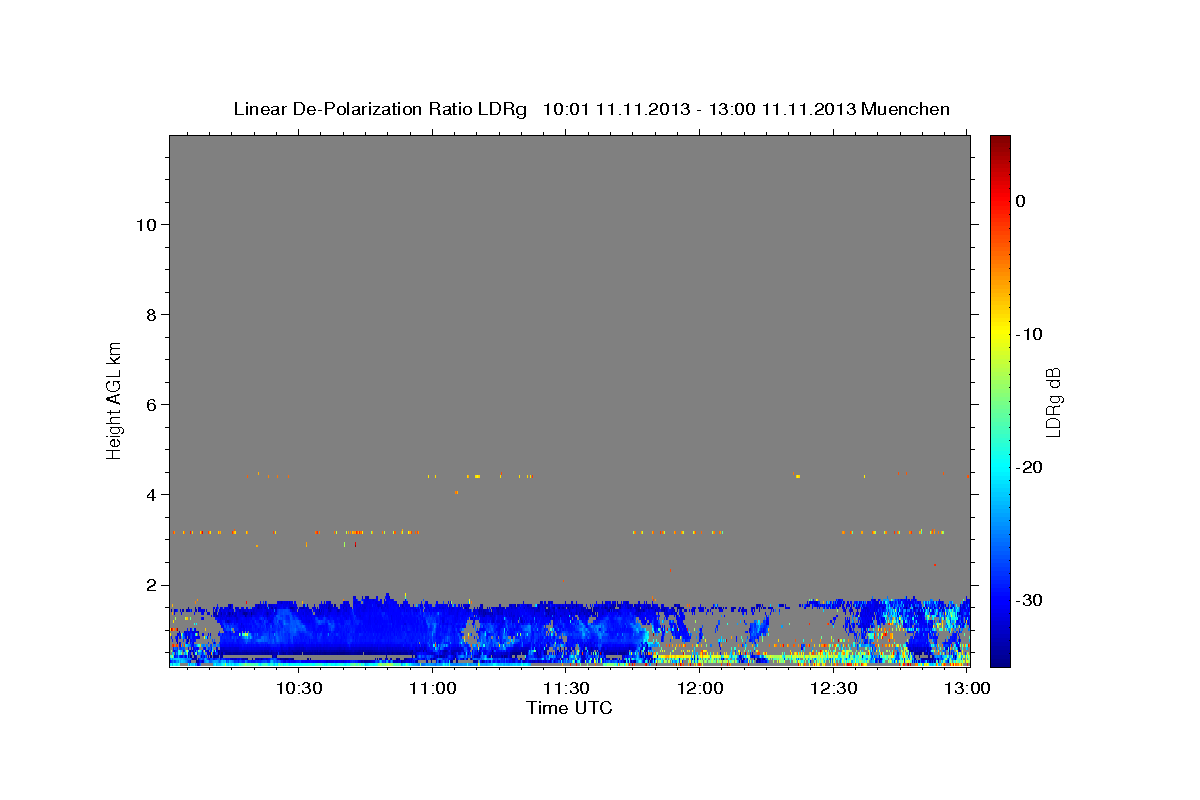Click the plot title 'Linear De-Polarization Ratio LDRg'
Screen dimensions: 1200x800
coord(379,109)
